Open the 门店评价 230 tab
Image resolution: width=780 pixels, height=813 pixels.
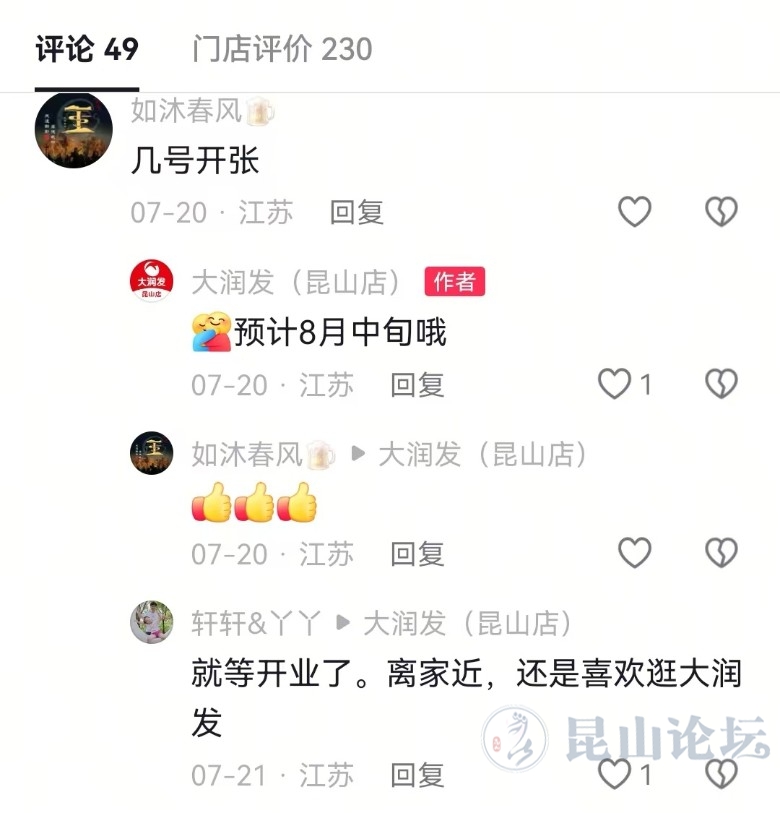point(282,50)
